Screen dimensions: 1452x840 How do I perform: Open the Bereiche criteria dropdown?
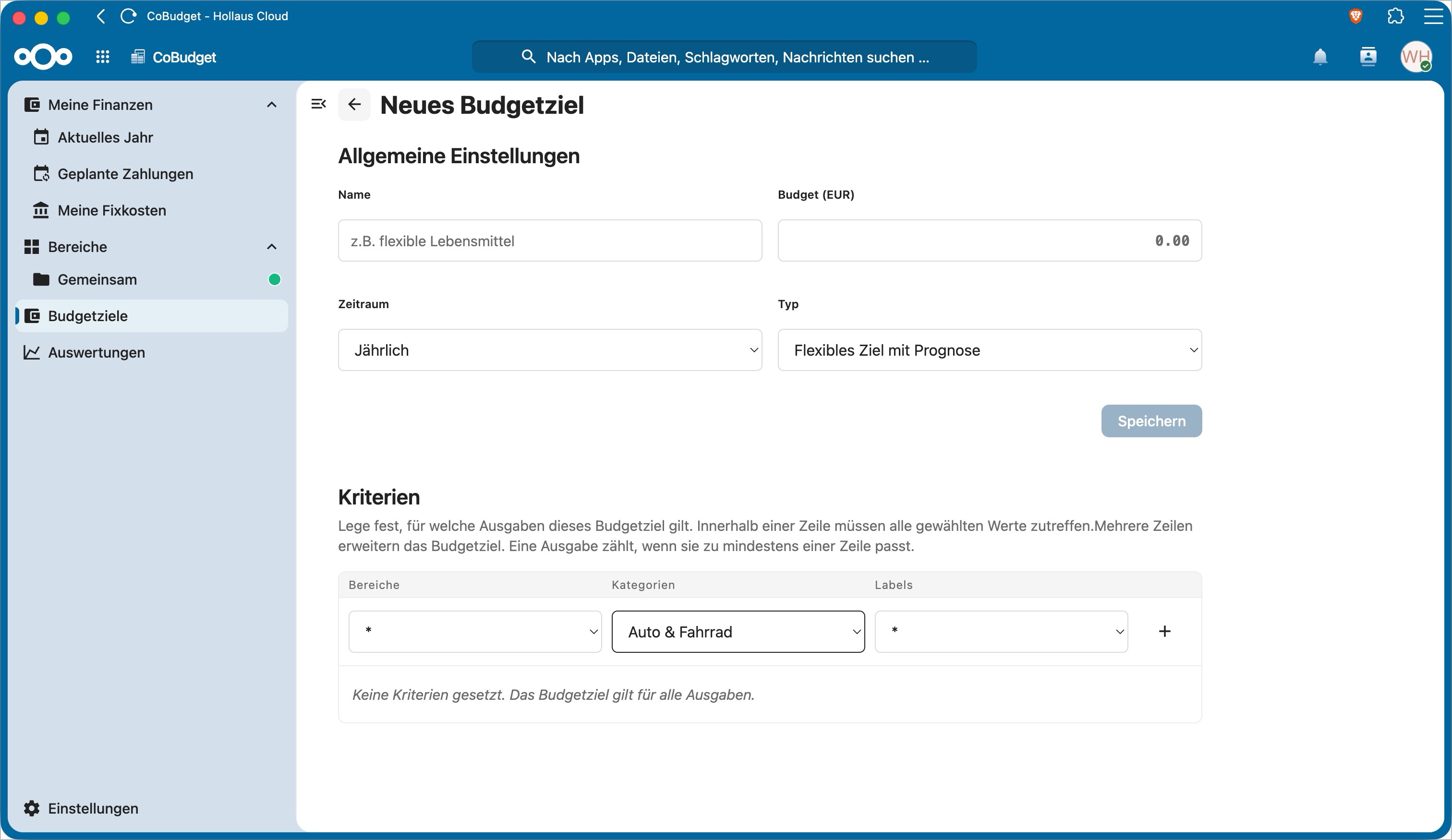[x=475, y=632]
